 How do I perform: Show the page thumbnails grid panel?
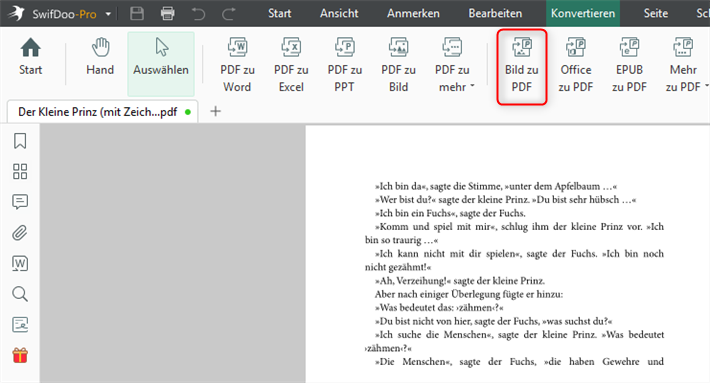[x=20, y=172]
